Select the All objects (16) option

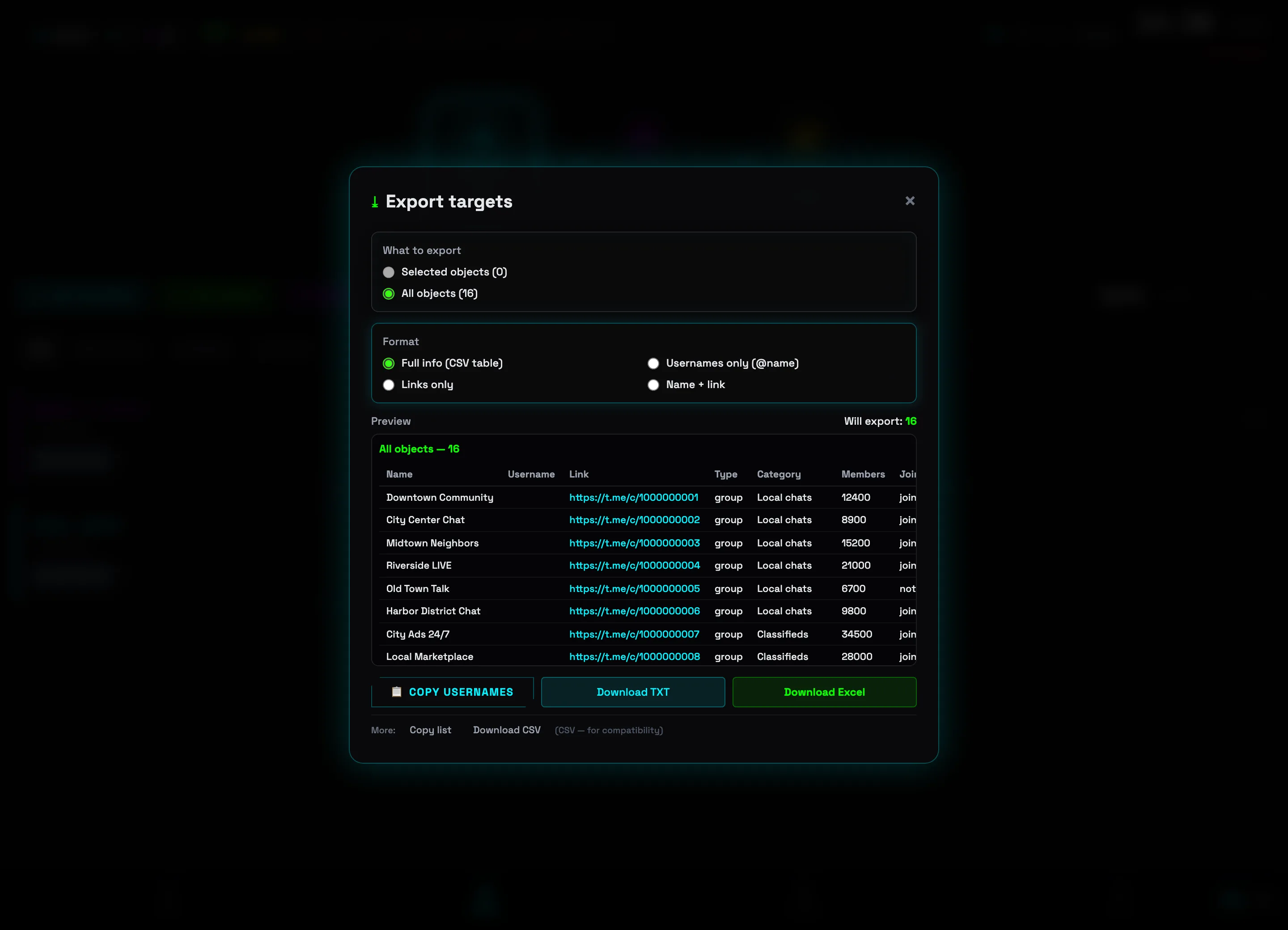click(430, 294)
